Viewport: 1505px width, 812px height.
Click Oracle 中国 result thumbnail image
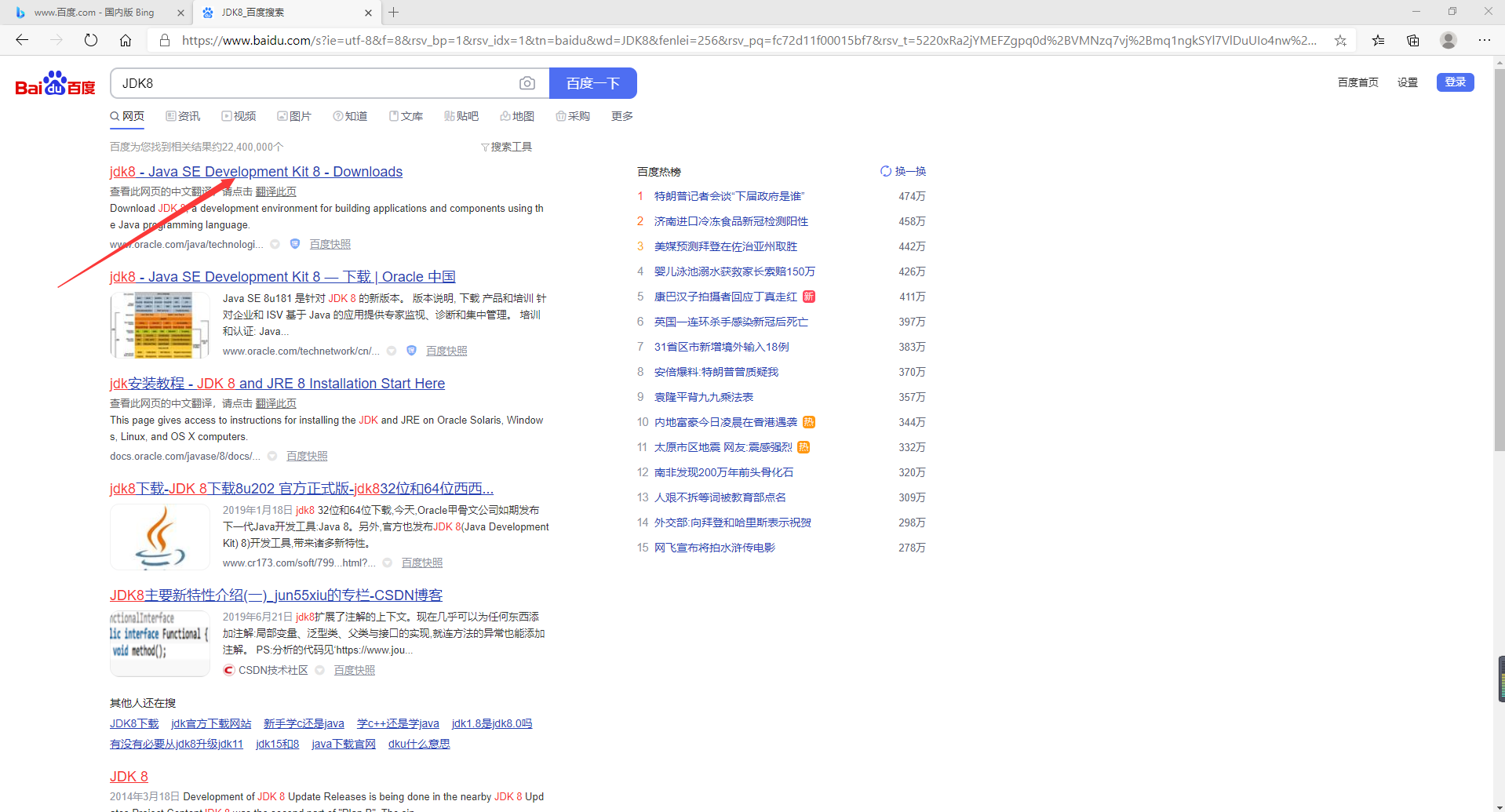pyautogui.click(x=160, y=325)
